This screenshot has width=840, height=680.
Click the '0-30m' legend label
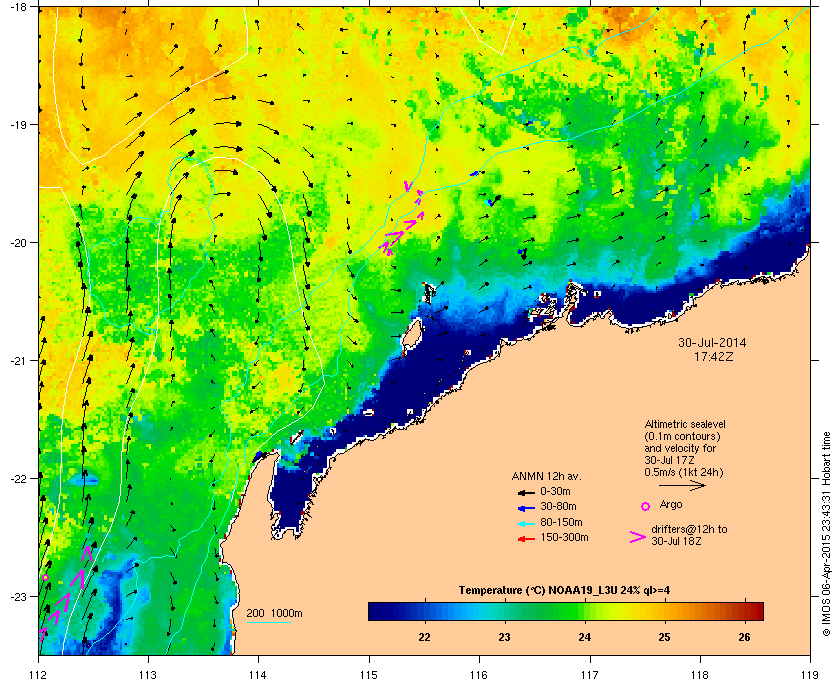point(555,491)
